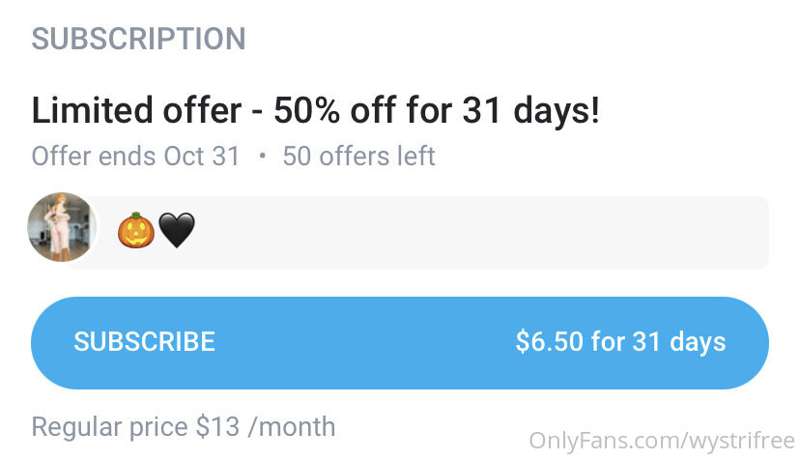
Task: Click the "Offer ends Oct 31" label
Action: click(135, 156)
